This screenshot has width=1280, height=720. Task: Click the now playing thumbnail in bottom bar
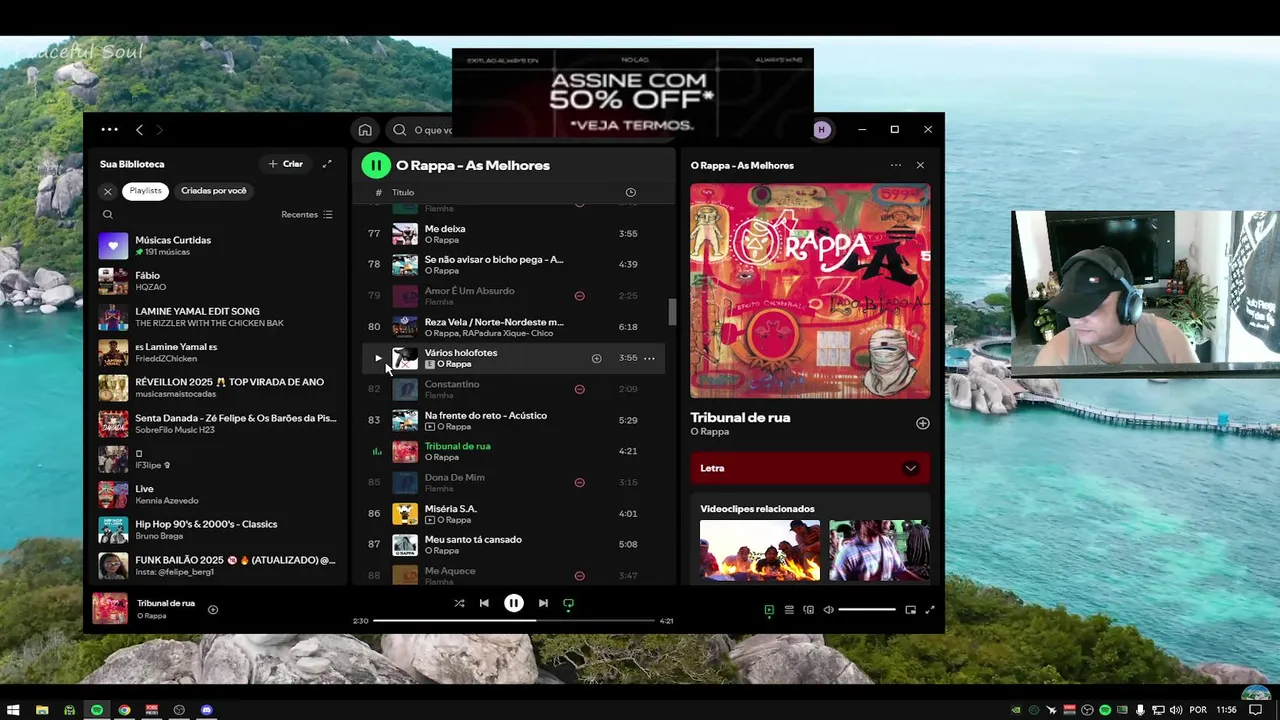pyautogui.click(x=110, y=609)
